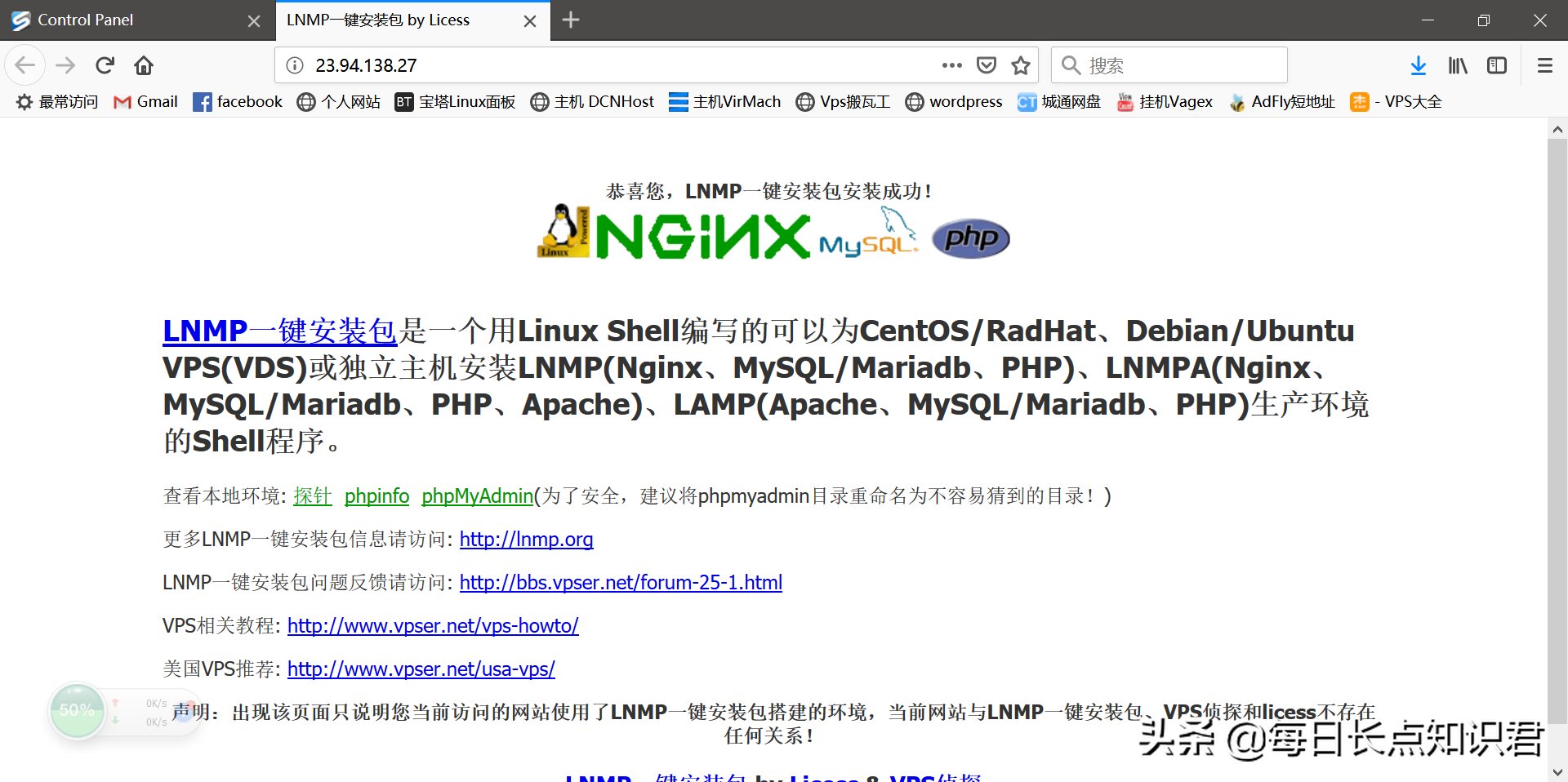Image resolution: width=1568 pixels, height=782 pixels.
Task: Minimize the browser window
Action: (1428, 20)
